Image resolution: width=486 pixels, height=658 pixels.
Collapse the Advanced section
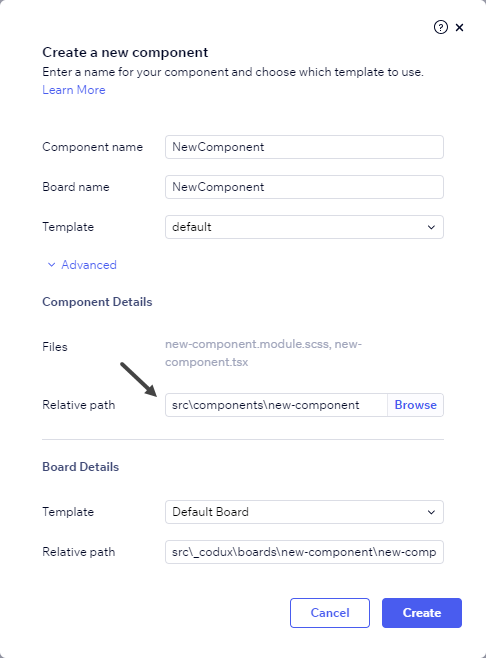click(82, 265)
